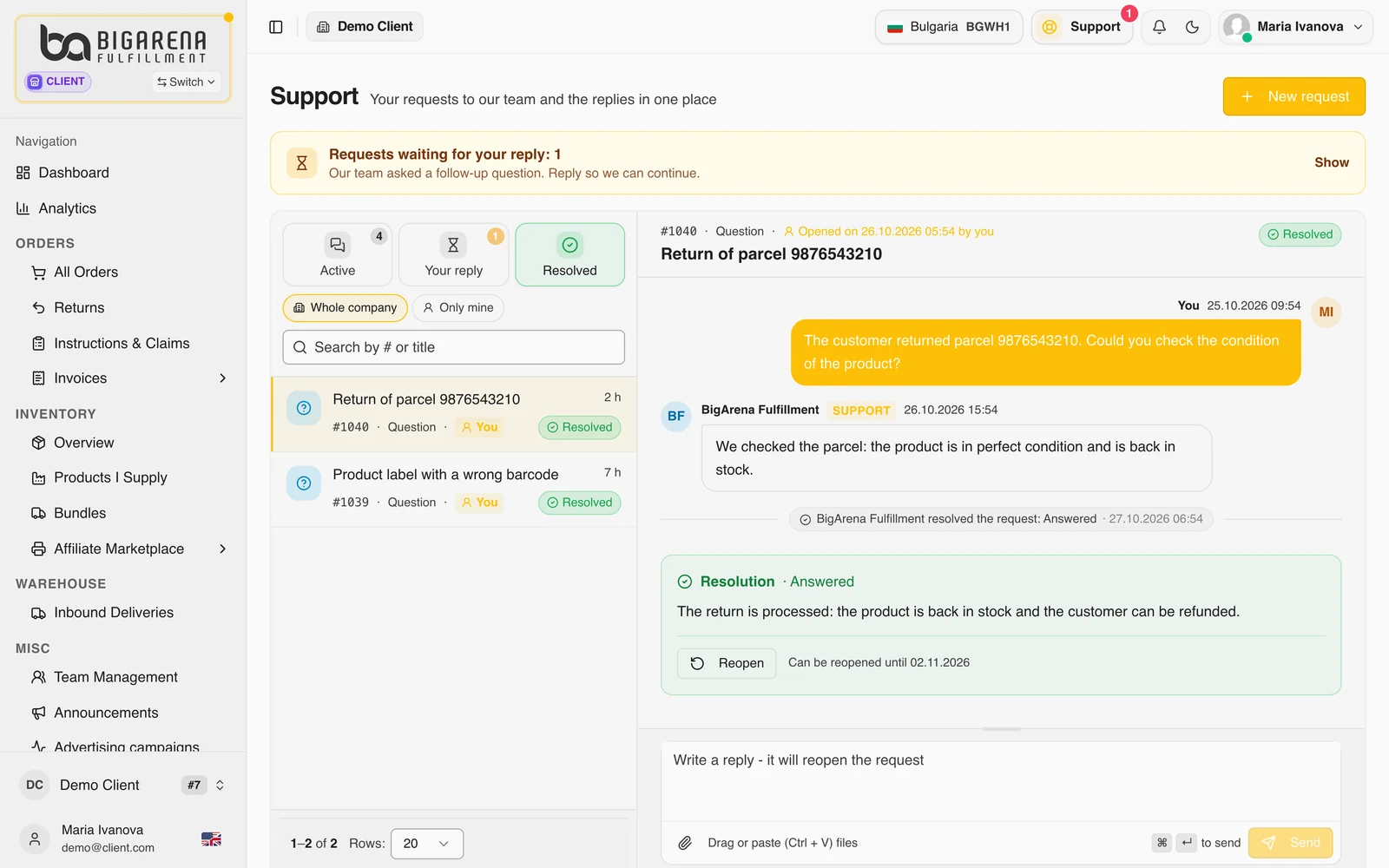The width and height of the screenshot is (1389, 868).
Task: Click the All Orders cart icon
Action: tap(38, 273)
